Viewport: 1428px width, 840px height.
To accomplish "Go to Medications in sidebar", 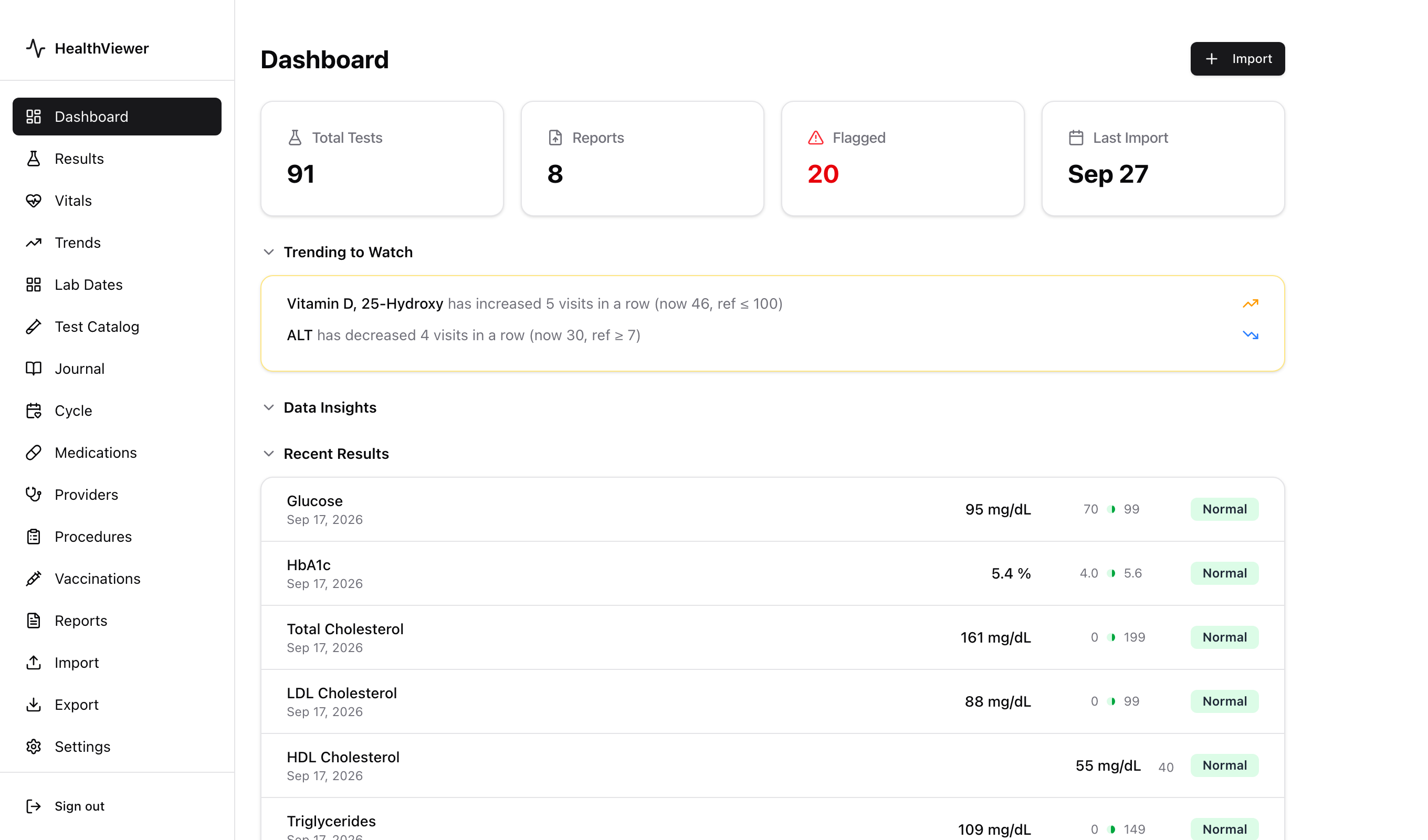I will tap(117, 453).
